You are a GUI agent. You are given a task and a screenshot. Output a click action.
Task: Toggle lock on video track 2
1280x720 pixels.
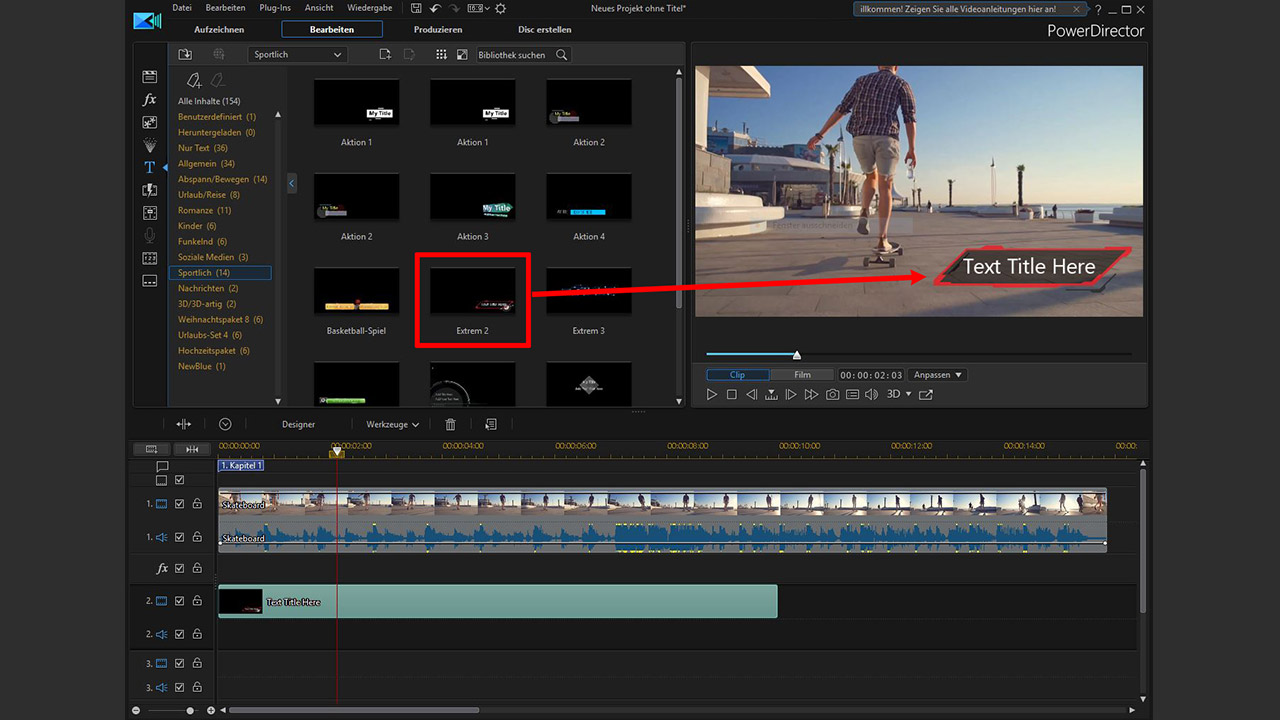click(197, 601)
